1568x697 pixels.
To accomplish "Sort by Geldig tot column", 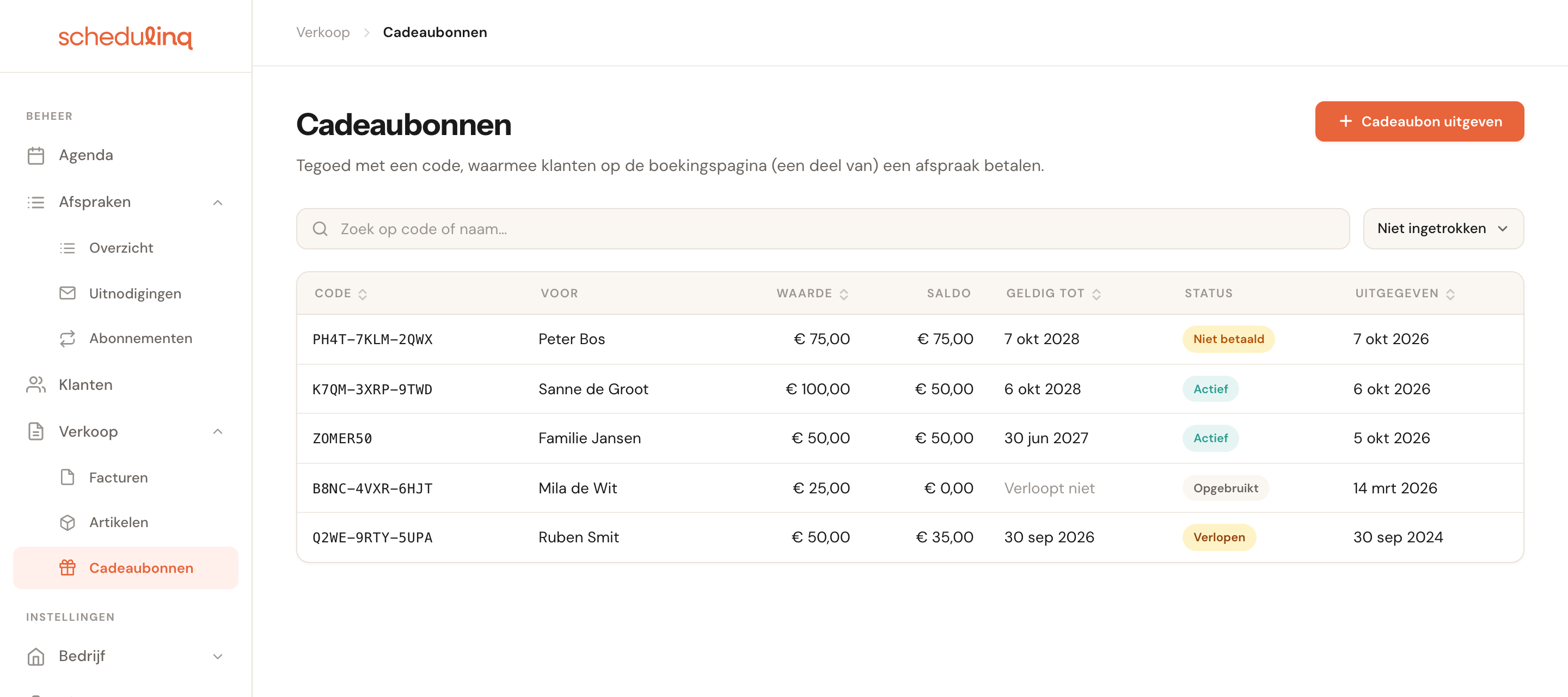I will pyautogui.click(x=1053, y=294).
